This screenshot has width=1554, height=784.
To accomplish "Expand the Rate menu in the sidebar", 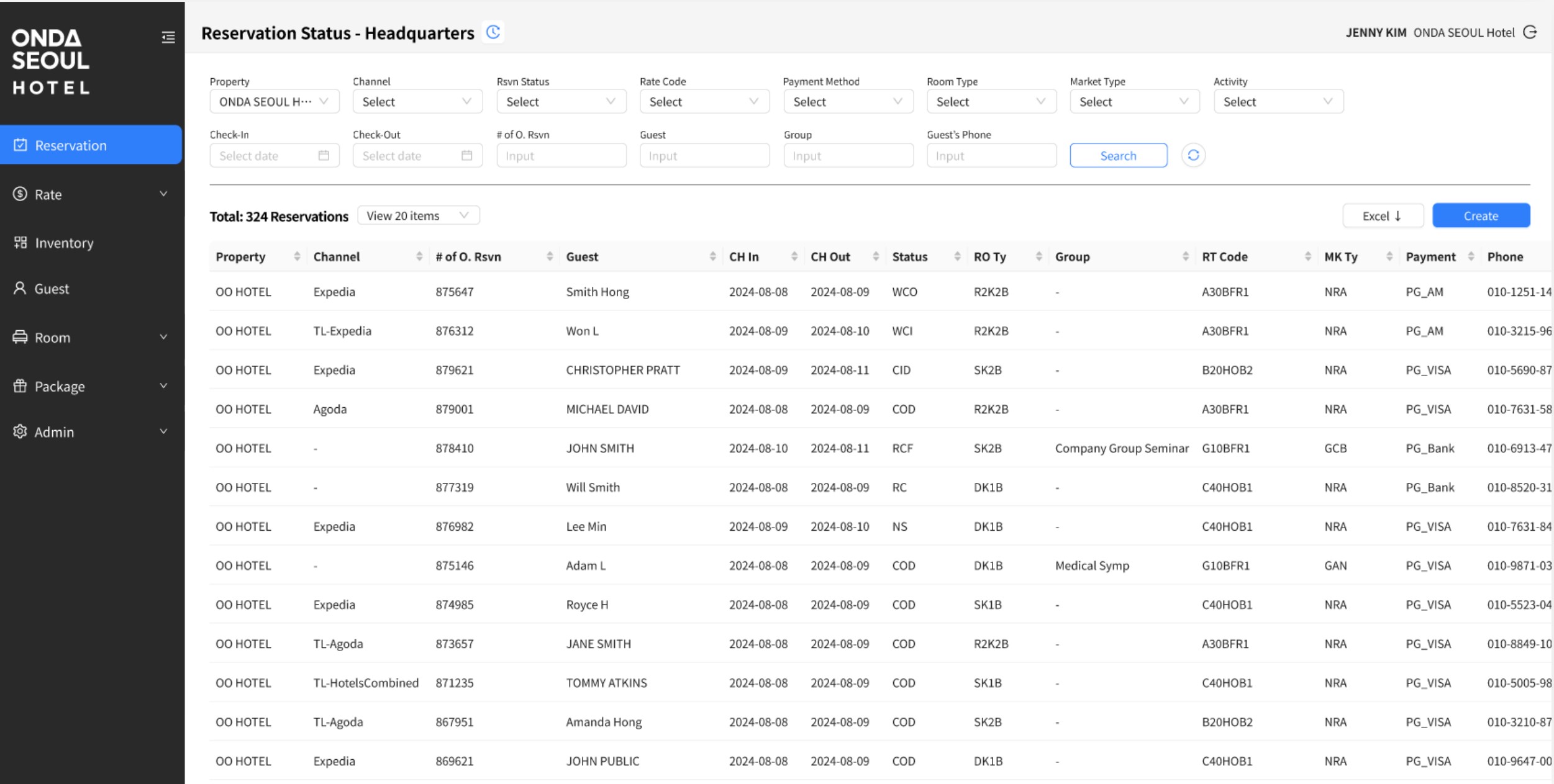I will pos(91,194).
